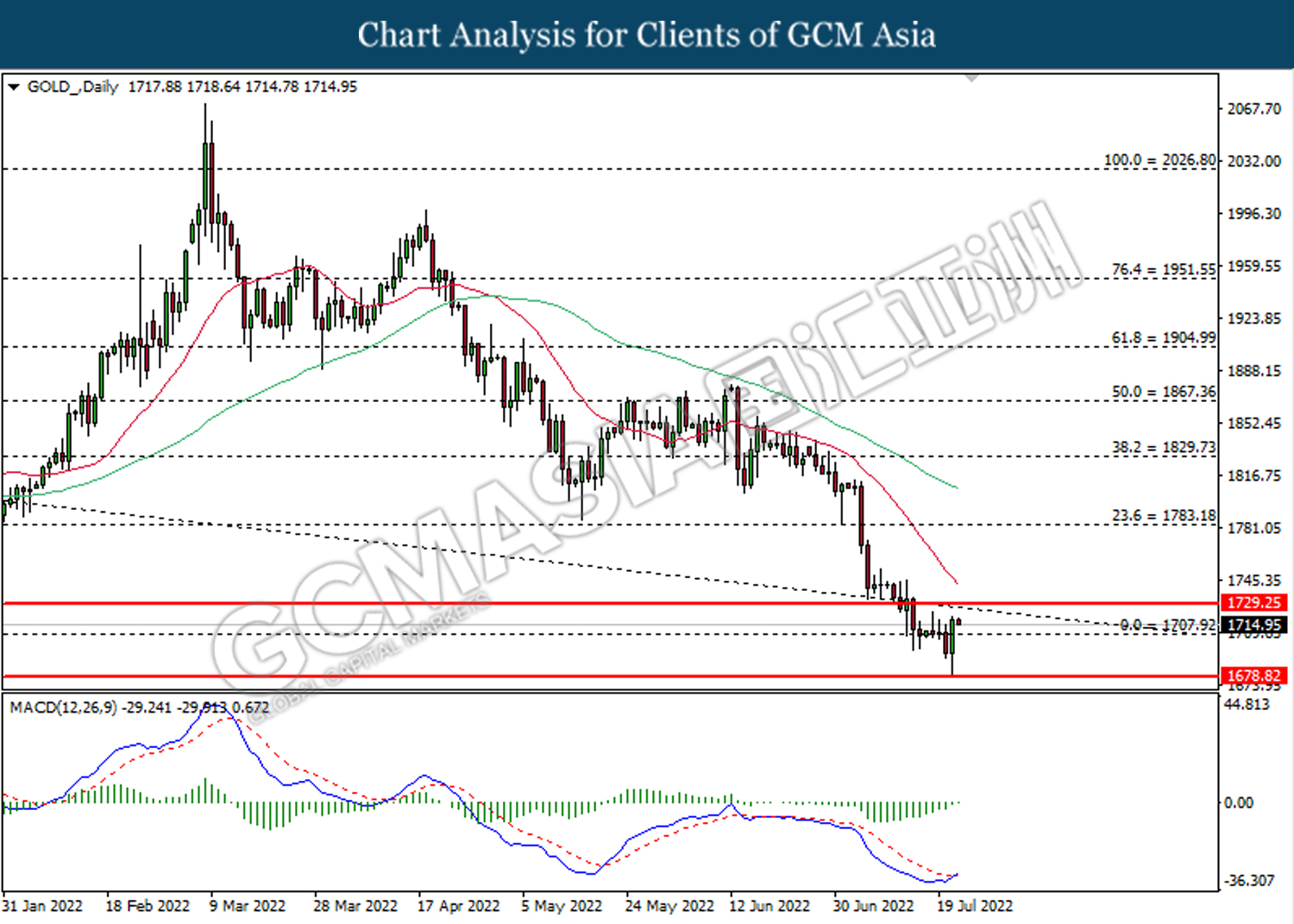Click the 17 Apr 2022 date label
The width and height of the screenshot is (1294, 924).
(x=459, y=906)
